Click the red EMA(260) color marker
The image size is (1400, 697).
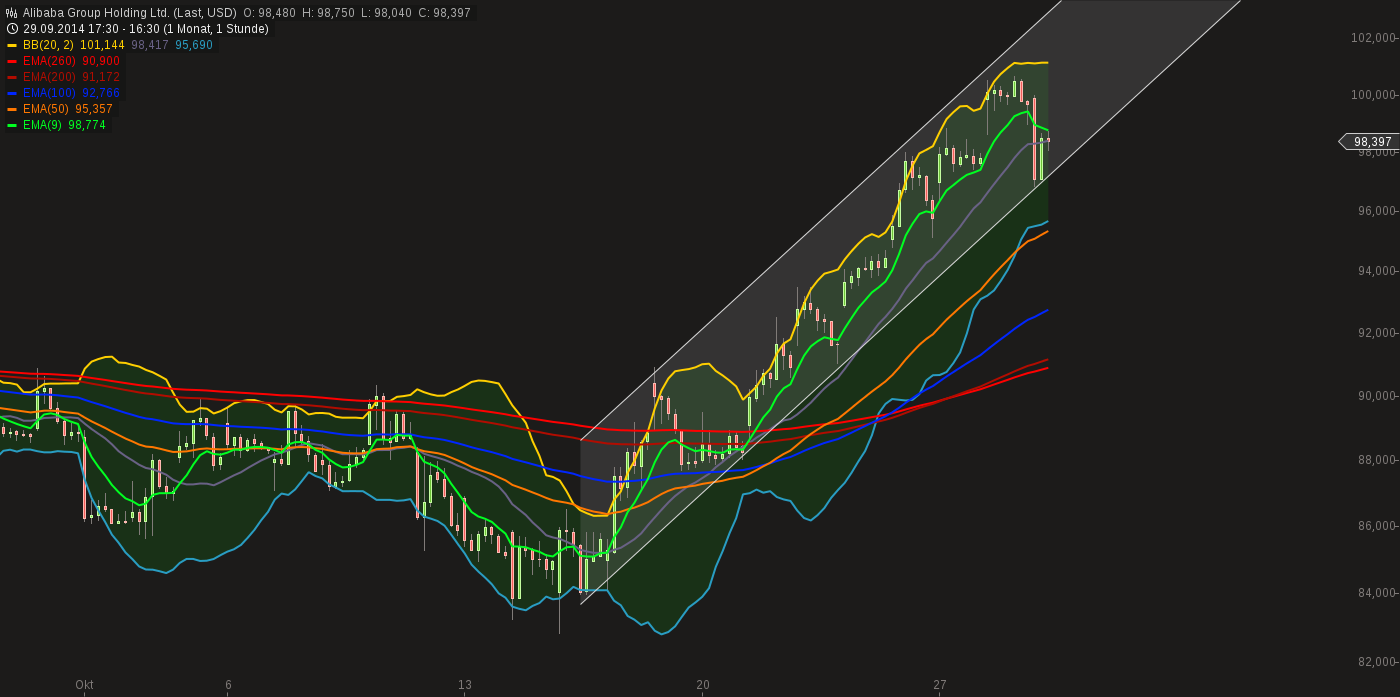pyautogui.click(x=12, y=61)
